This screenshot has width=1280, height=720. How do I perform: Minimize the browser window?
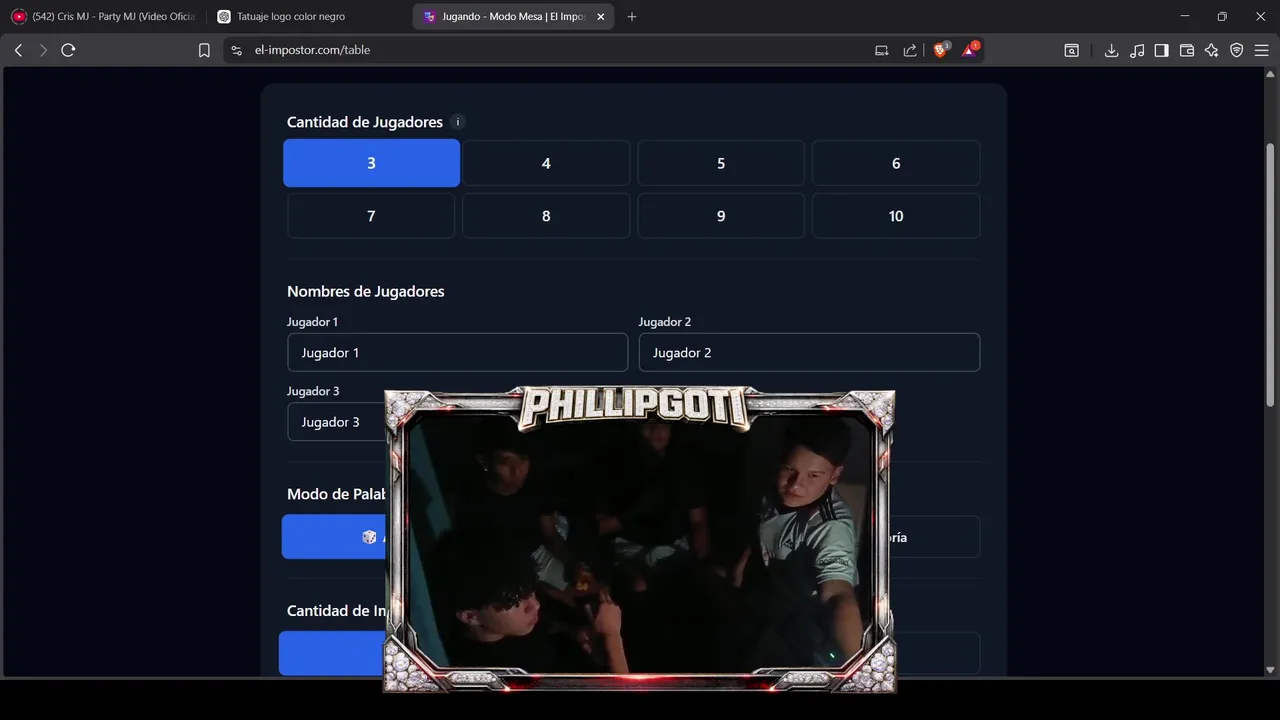coord(1185,17)
